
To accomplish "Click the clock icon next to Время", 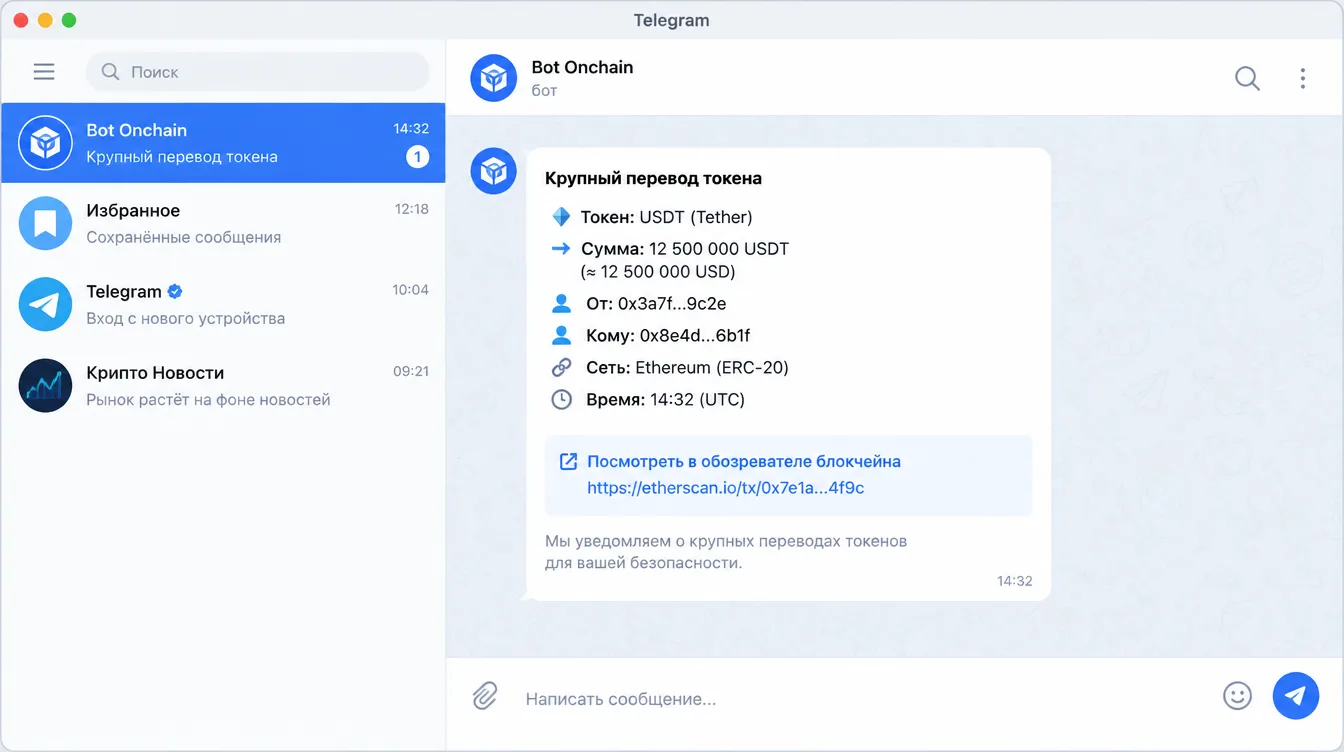I will click(x=562, y=399).
